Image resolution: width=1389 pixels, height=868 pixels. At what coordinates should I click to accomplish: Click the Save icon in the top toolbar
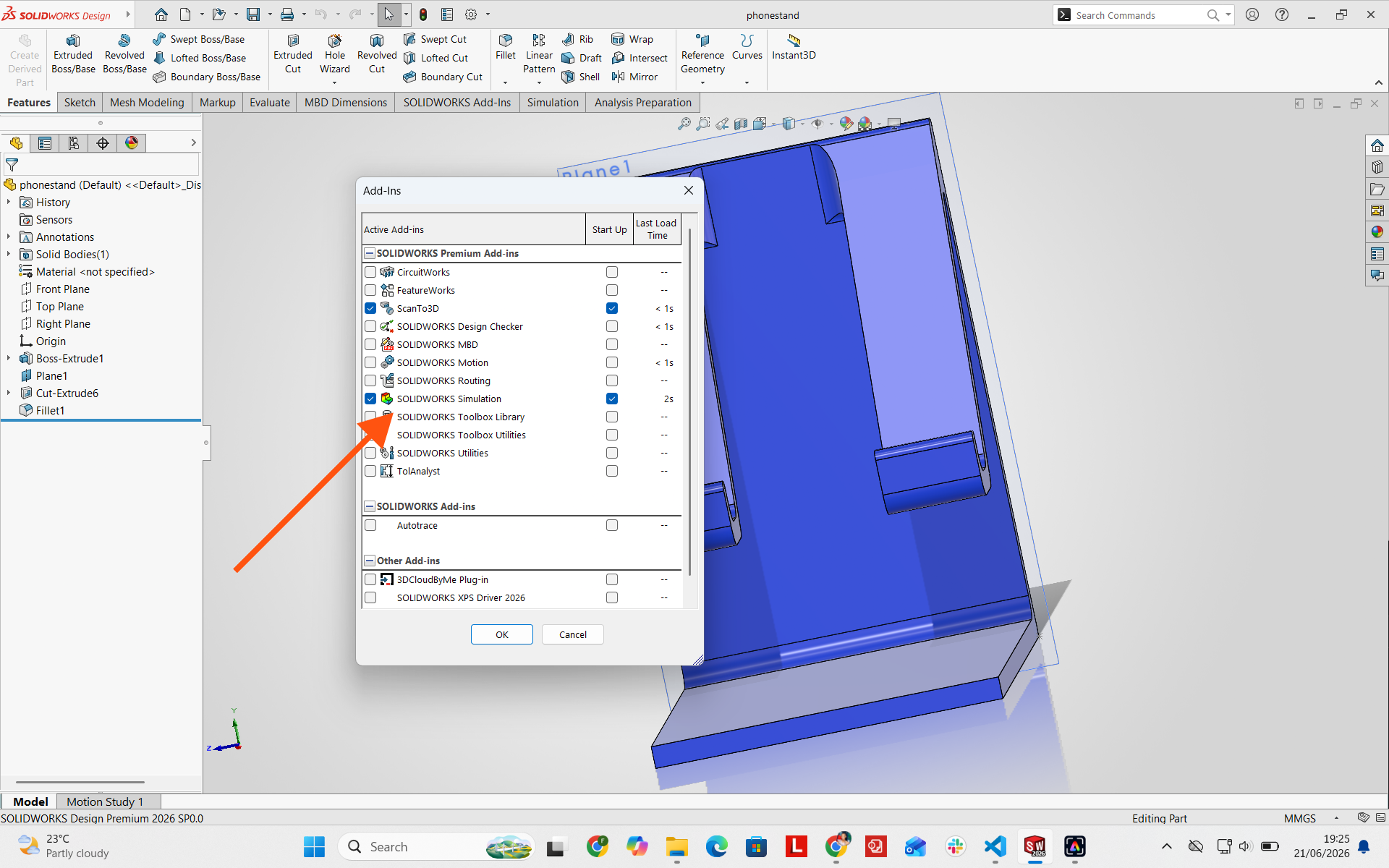(253, 14)
